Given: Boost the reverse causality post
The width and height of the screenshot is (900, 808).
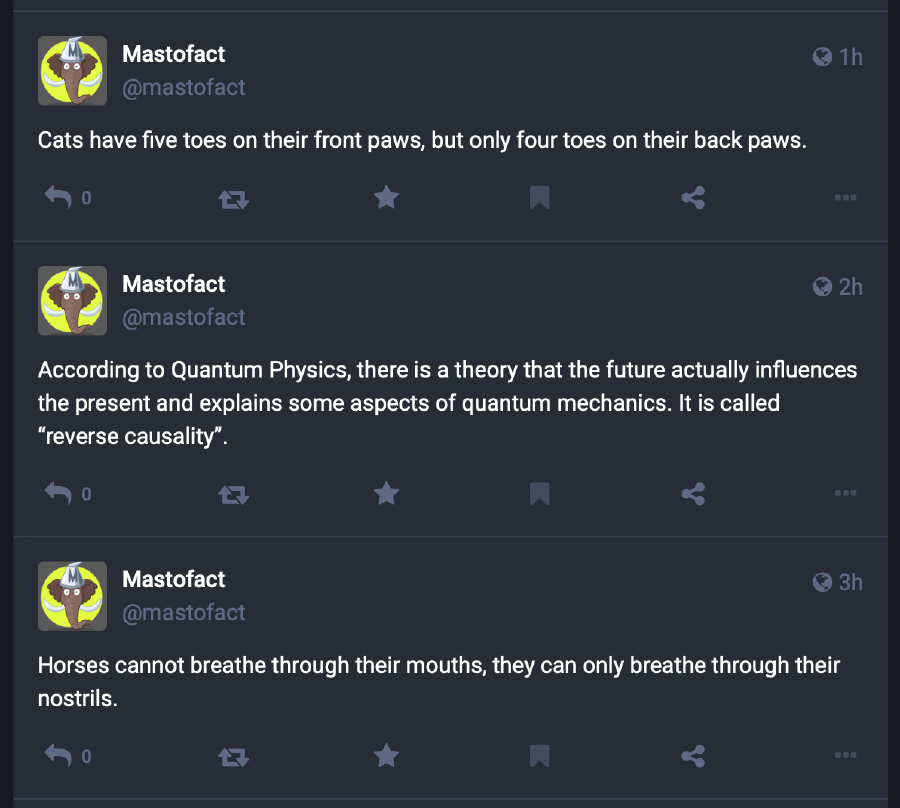Looking at the screenshot, I should [234, 495].
